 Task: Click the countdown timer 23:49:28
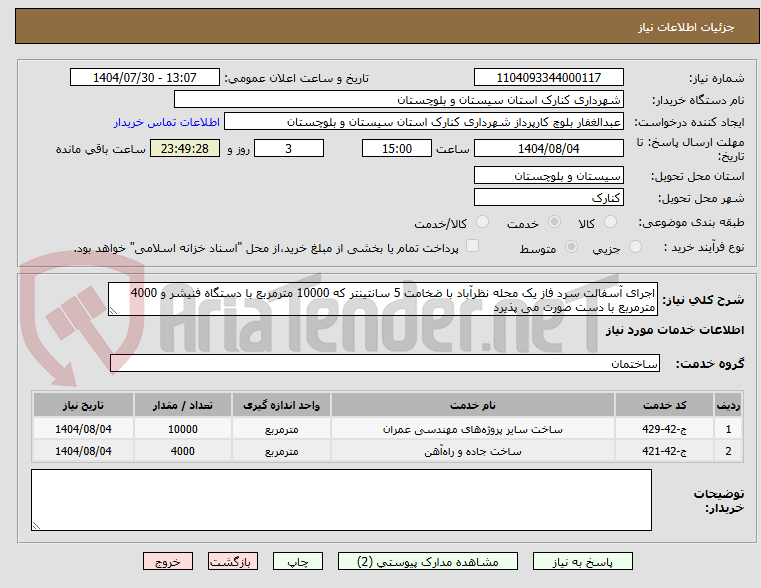184,148
